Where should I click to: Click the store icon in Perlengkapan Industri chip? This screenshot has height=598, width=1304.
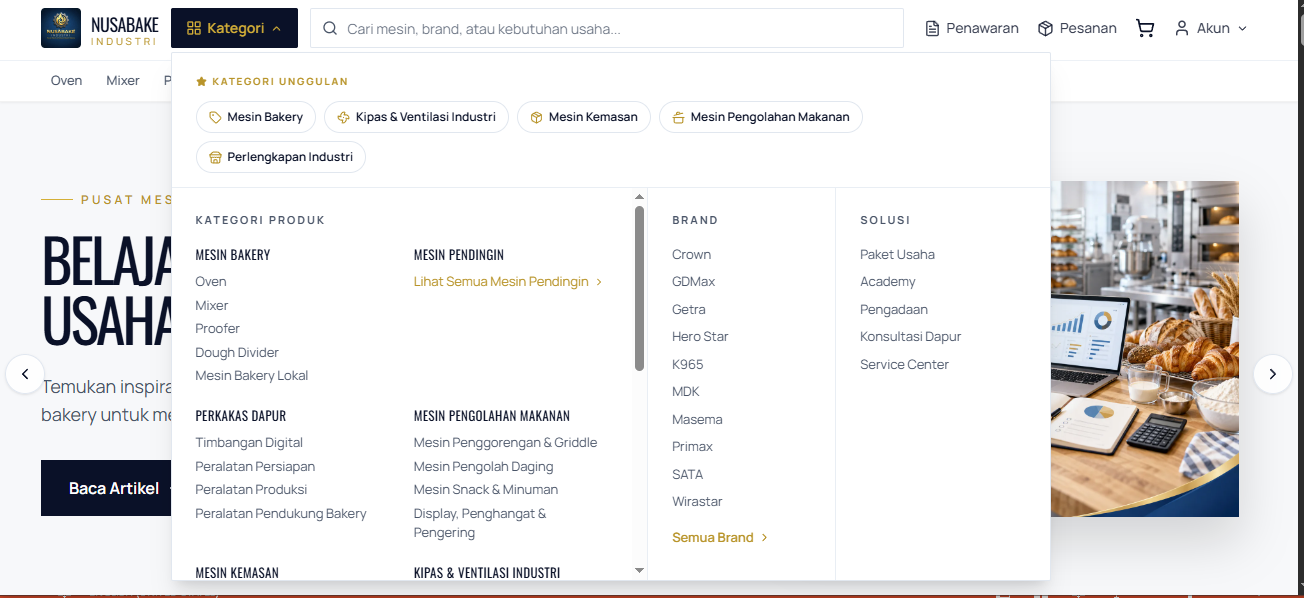[215, 157]
